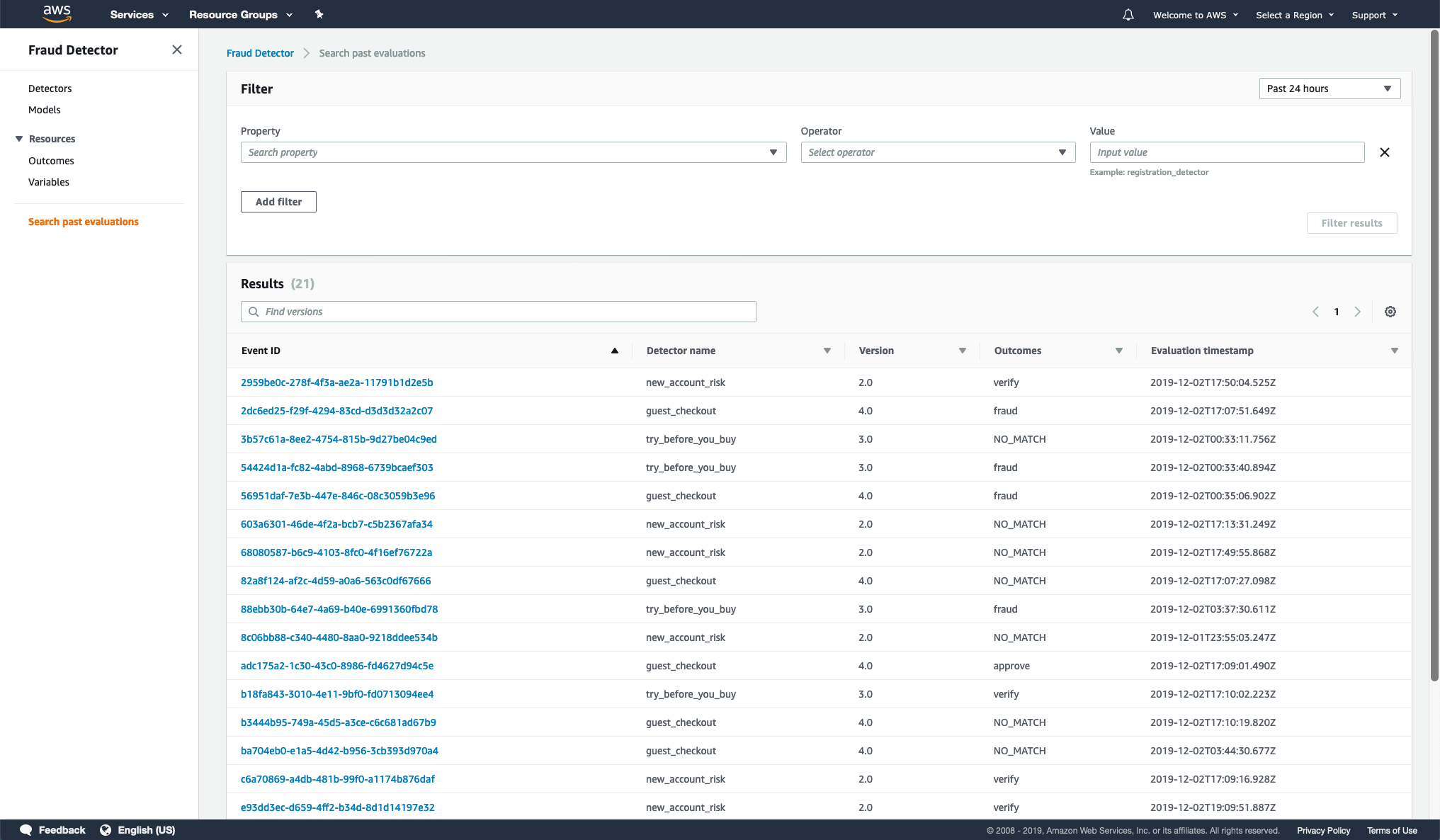Open the Terms of Use link
The height and width of the screenshot is (840, 1440).
point(1392,831)
